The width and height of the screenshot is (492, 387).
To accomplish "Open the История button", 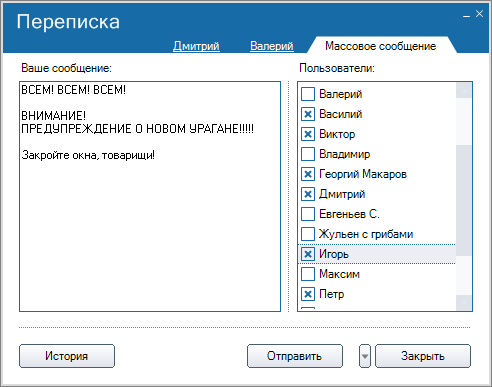I will (67, 356).
